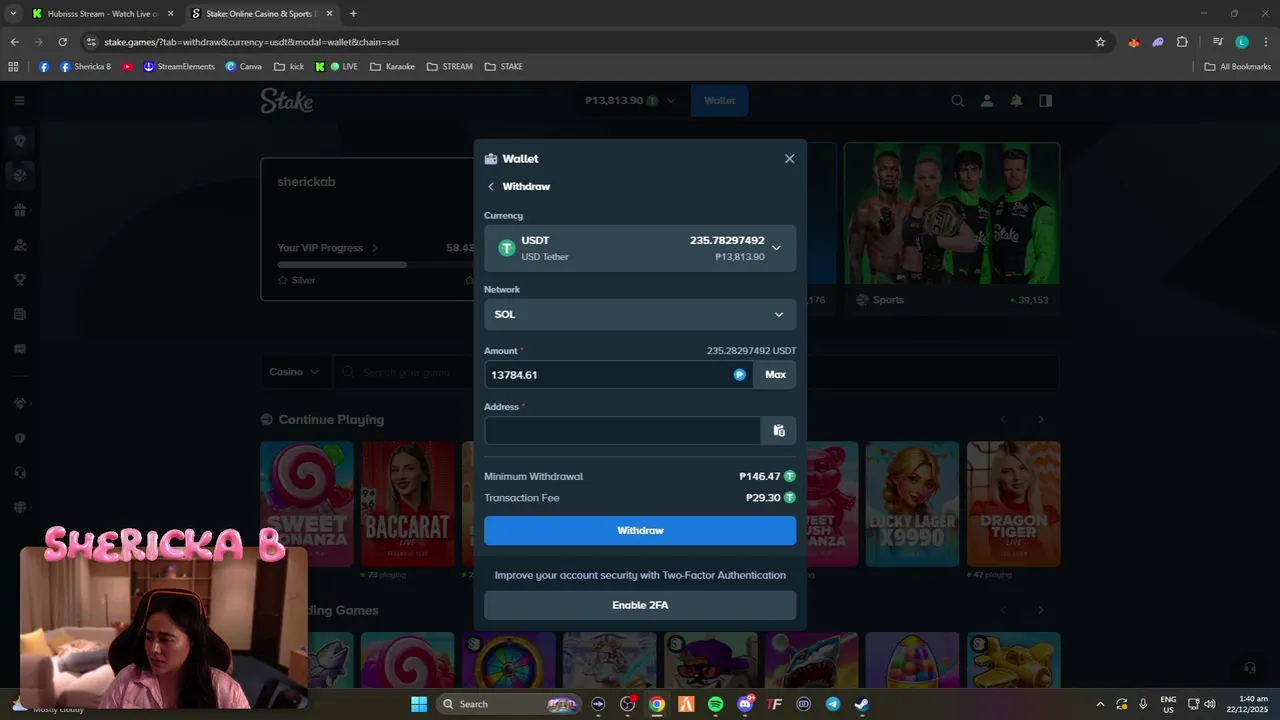This screenshot has height=720, width=1280.
Task: Click the Windows taskbar Search box
Action: (x=510, y=704)
